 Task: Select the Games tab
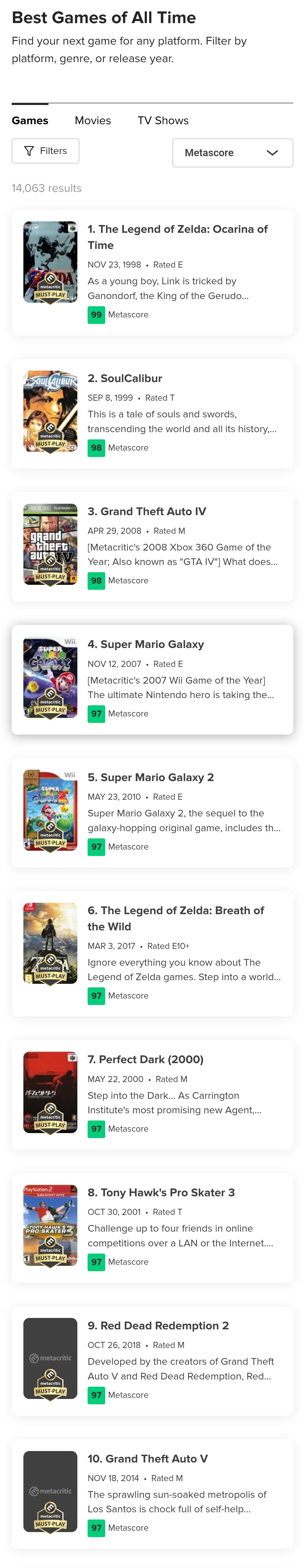[x=30, y=121]
